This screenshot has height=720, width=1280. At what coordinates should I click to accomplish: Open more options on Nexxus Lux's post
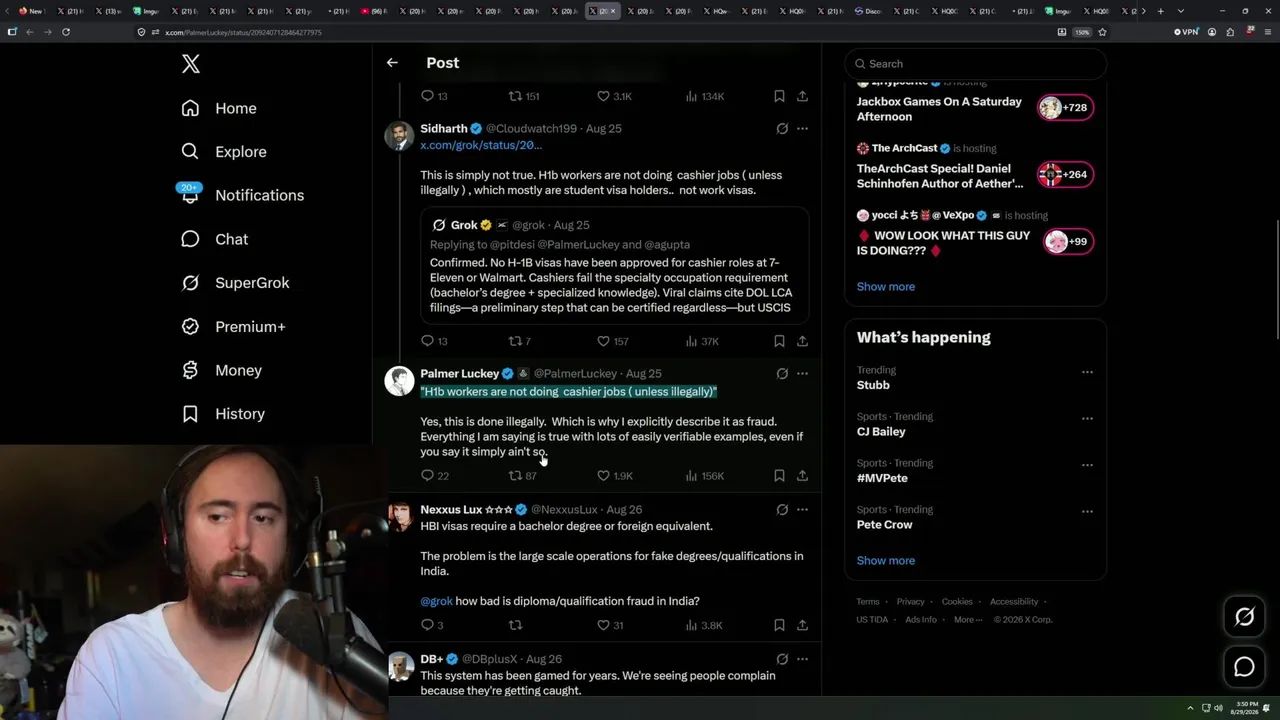[x=802, y=510]
